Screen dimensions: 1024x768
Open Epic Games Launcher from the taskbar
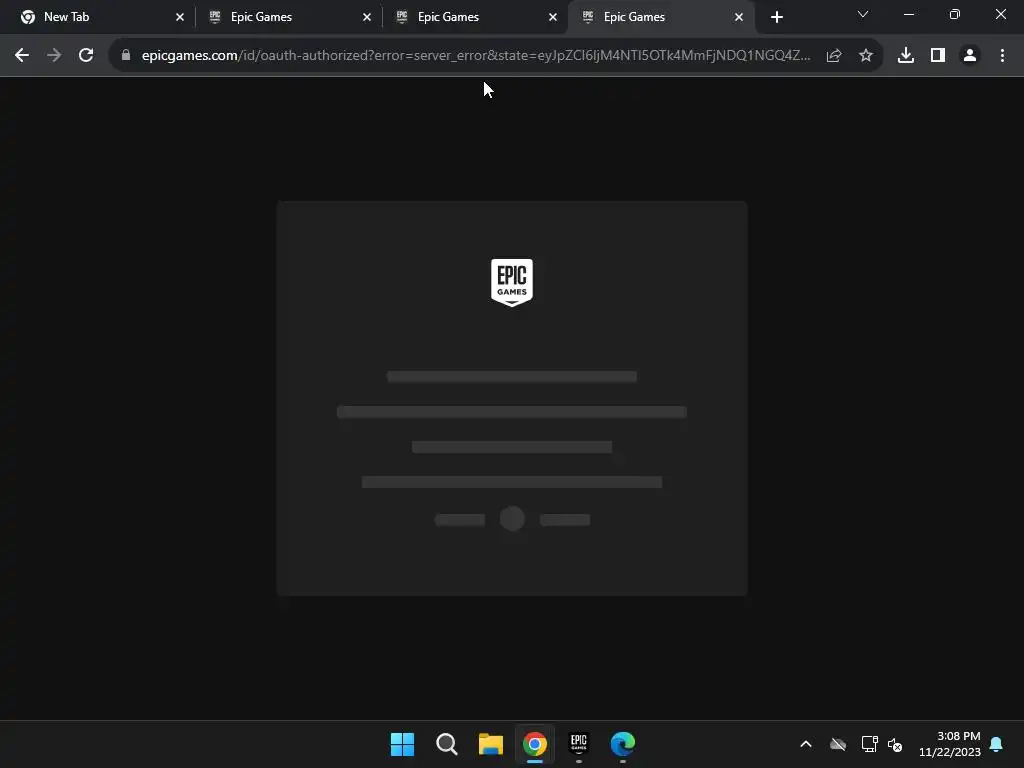[579, 744]
